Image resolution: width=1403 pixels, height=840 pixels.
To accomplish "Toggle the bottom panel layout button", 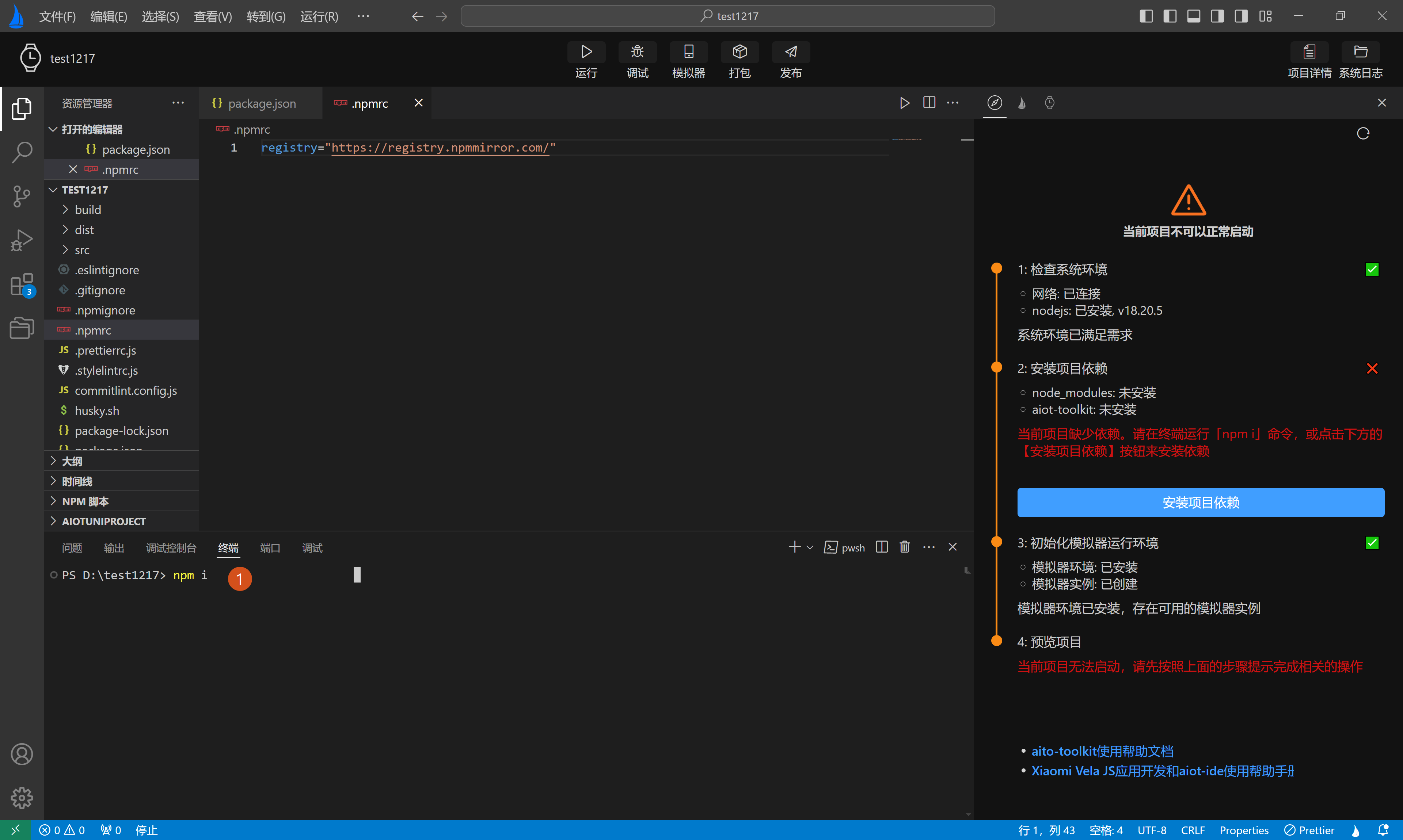I will [1194, 16].
